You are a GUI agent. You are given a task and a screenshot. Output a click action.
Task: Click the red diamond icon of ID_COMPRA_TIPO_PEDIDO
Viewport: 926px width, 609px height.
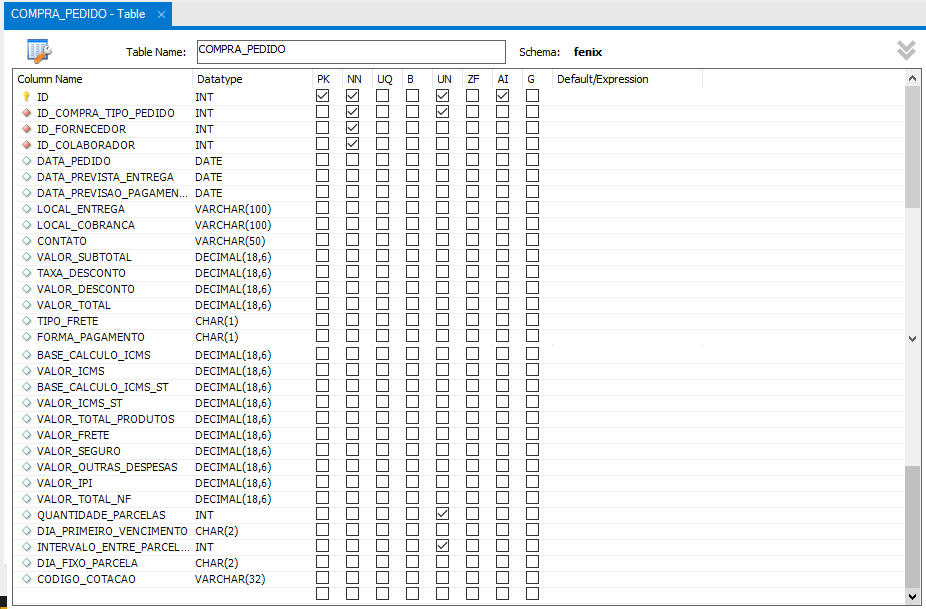pyautogui.click(x=27, y=112)
